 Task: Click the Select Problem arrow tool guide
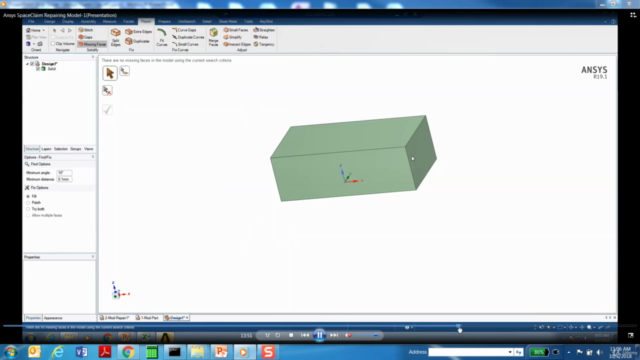point(110,73)
